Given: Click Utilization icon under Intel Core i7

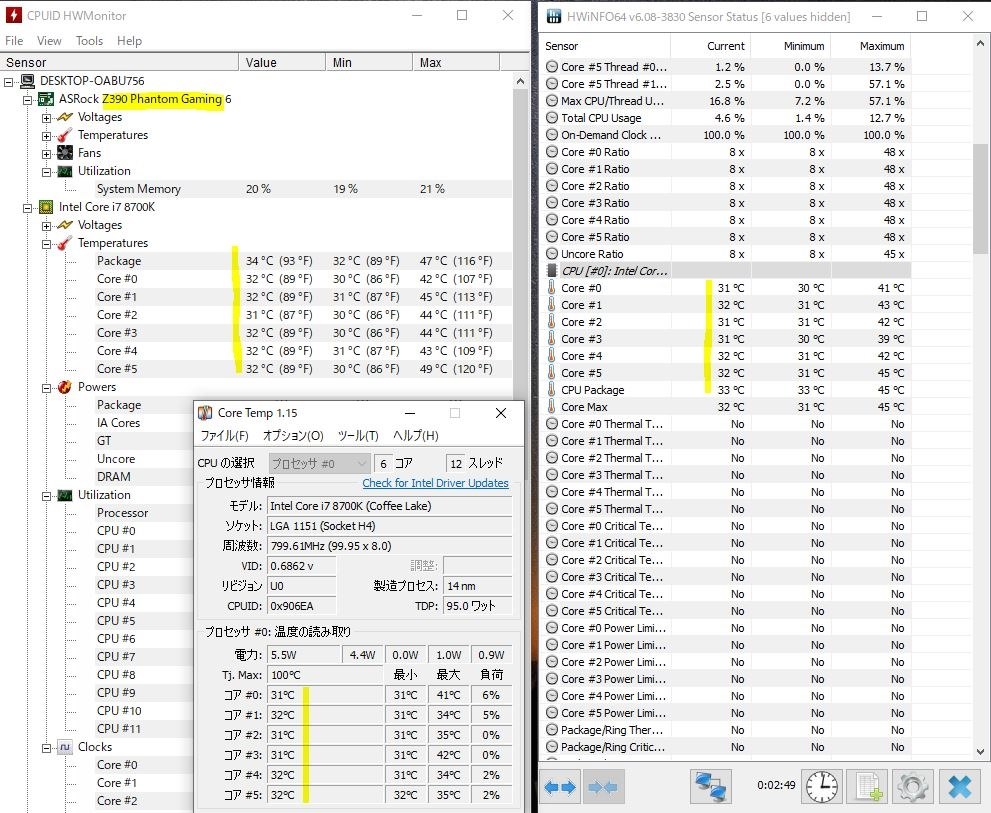Looking at the screenshot, I should coord(64,495).
